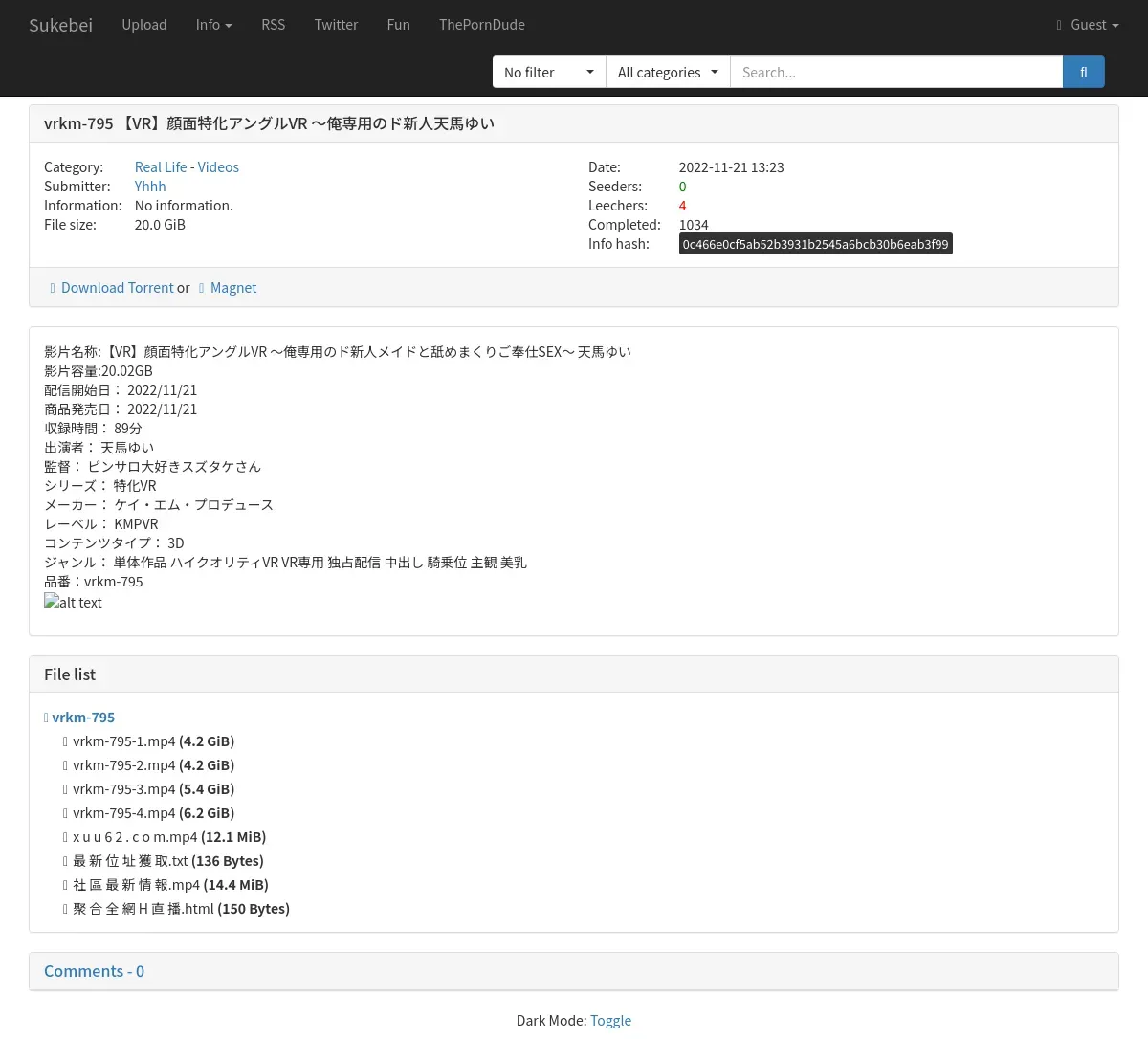Expand the Guest user menu
This screenshot has width=1148, height=1039.
click(x=1088, y=25)
